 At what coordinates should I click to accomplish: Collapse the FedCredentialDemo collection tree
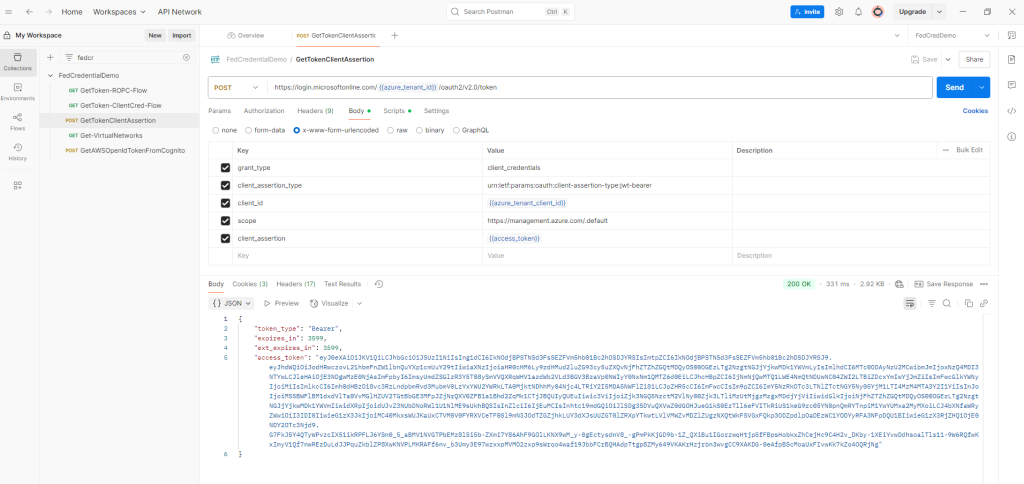point(51,75)
